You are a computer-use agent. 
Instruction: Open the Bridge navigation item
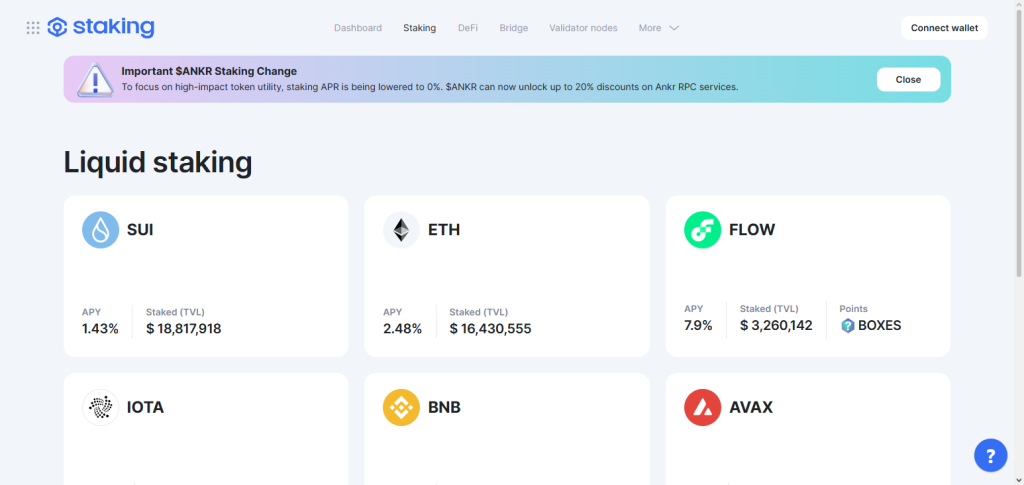(x=514, y=28)
